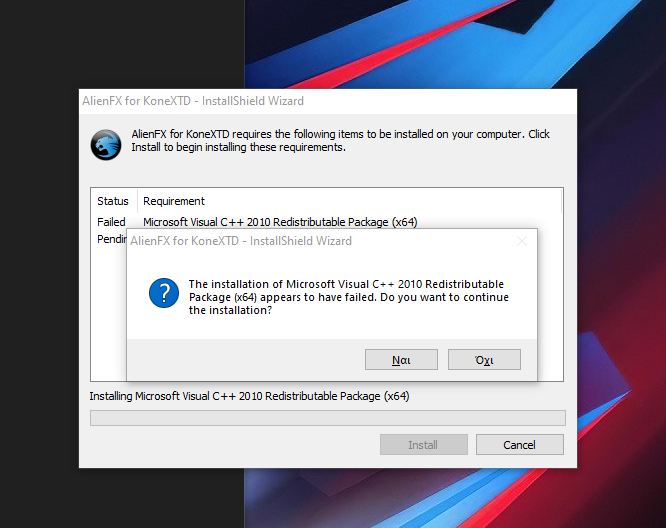This screenshot has width=666, height=528.
Task: Select the Requirement column header
Action: [x=350, y=201]
